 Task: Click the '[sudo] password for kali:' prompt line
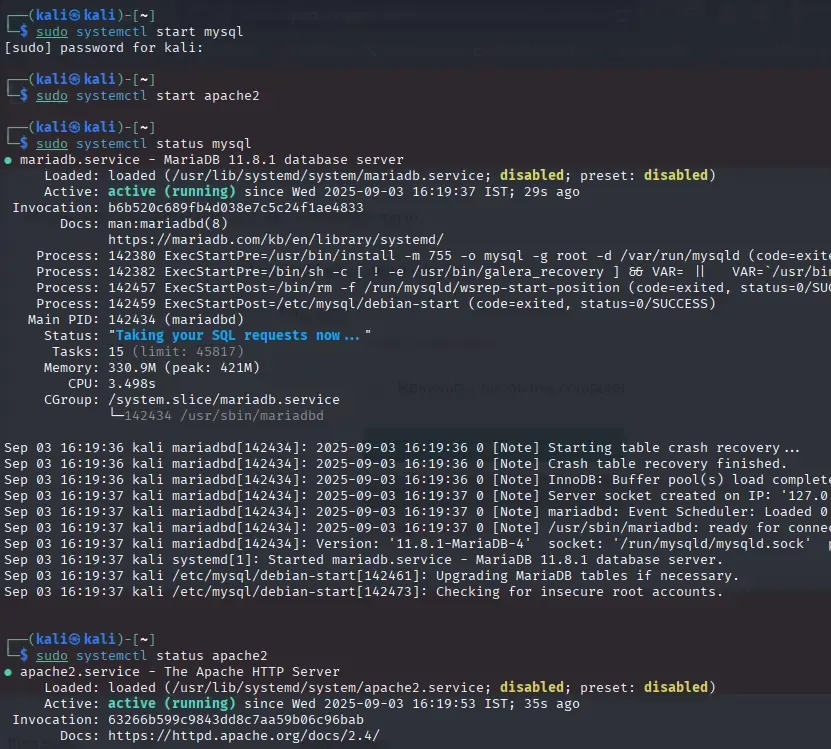pos(103,48)
